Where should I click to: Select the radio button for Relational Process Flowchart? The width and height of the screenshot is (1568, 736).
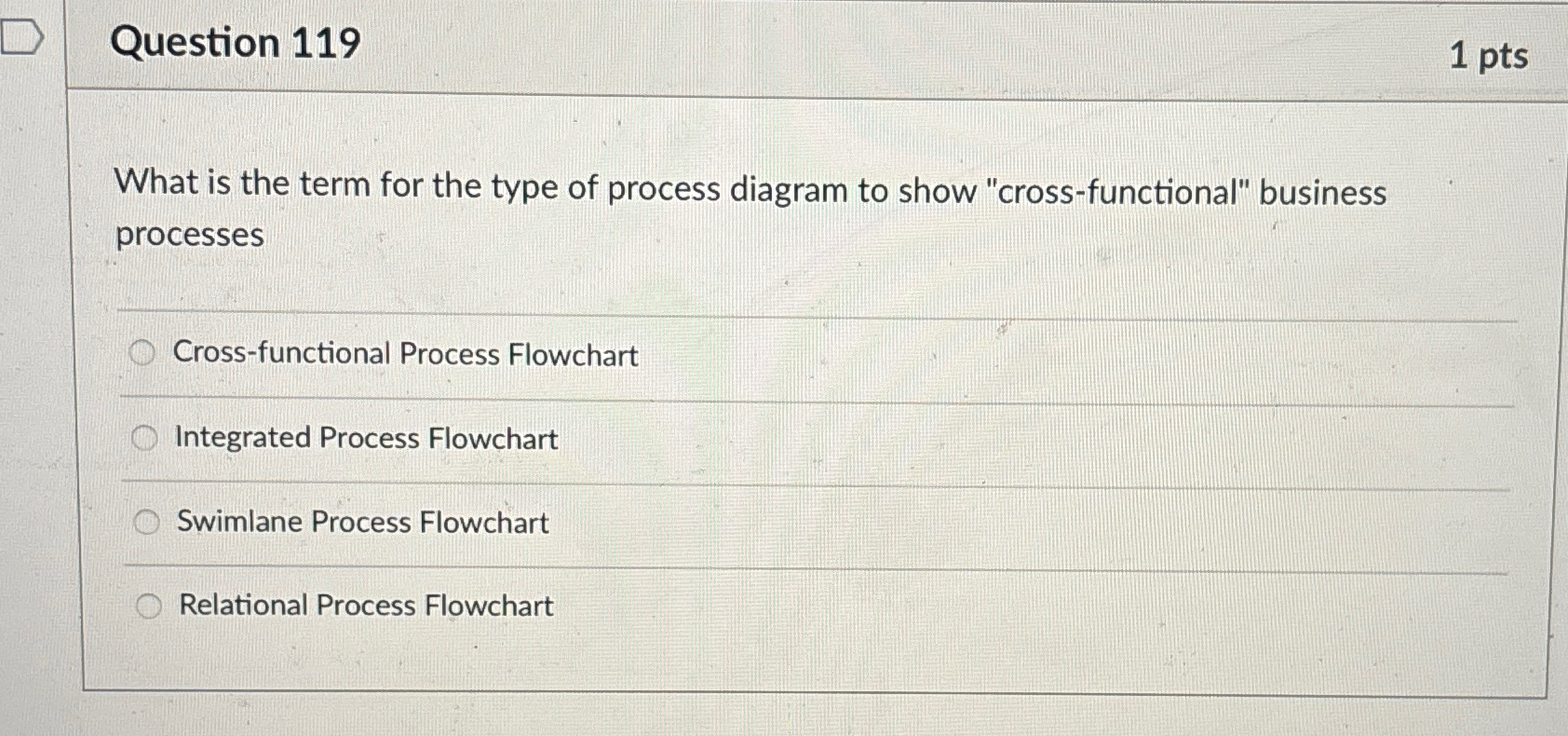tap(150, 606)
